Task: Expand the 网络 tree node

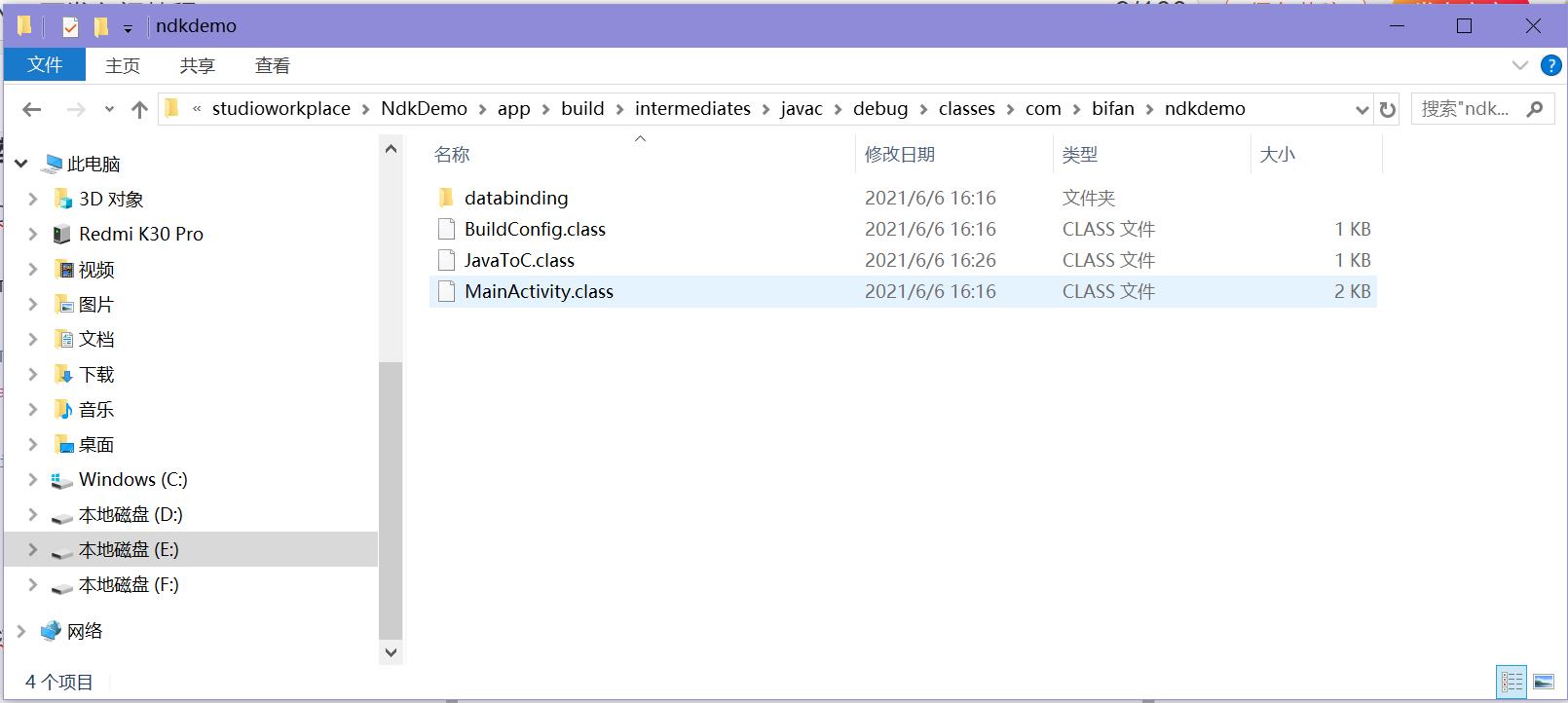Action: tap(21, 631)
